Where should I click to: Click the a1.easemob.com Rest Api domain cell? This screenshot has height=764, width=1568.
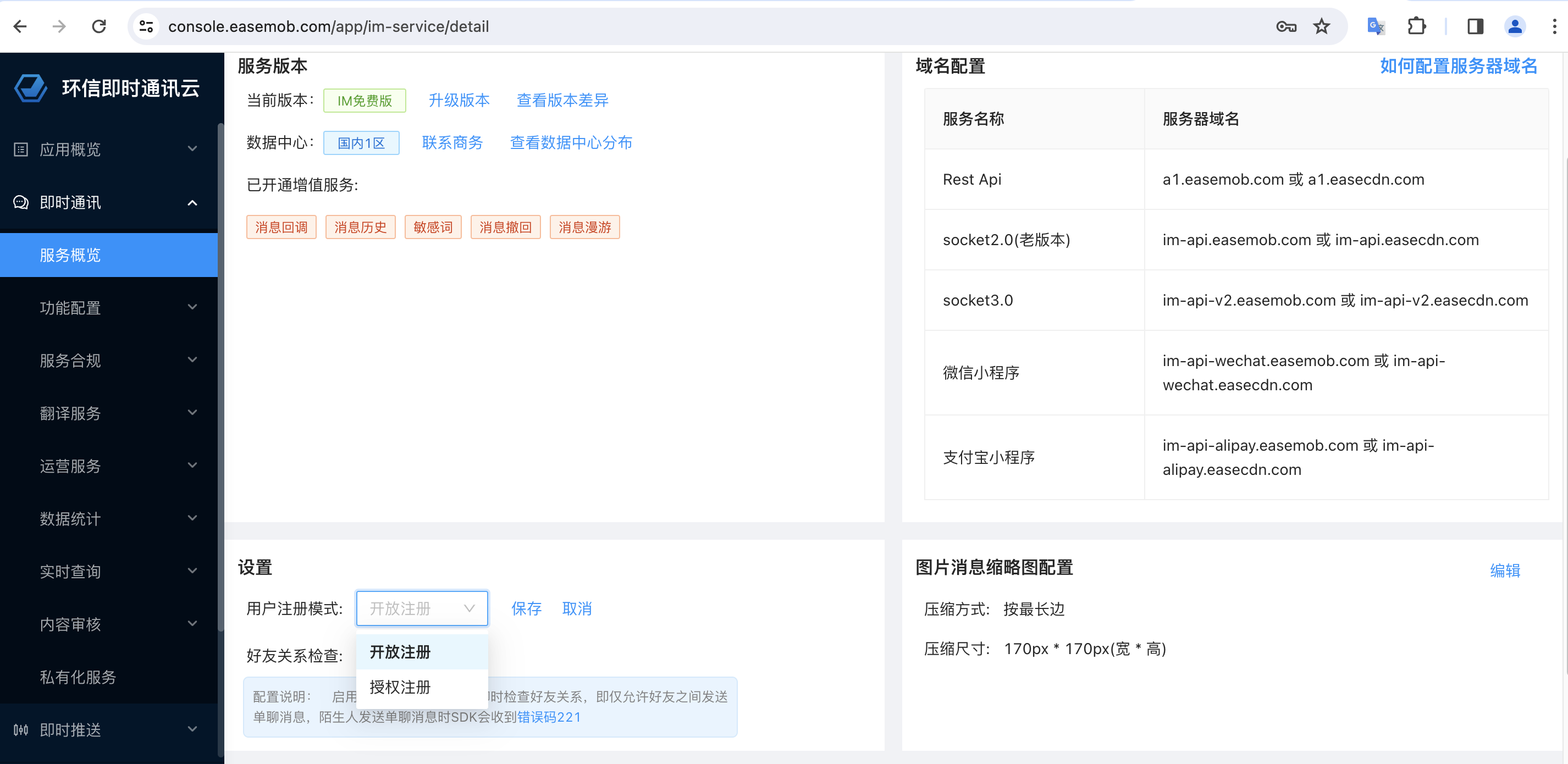pyautogui.click(x=1346, y=180)
